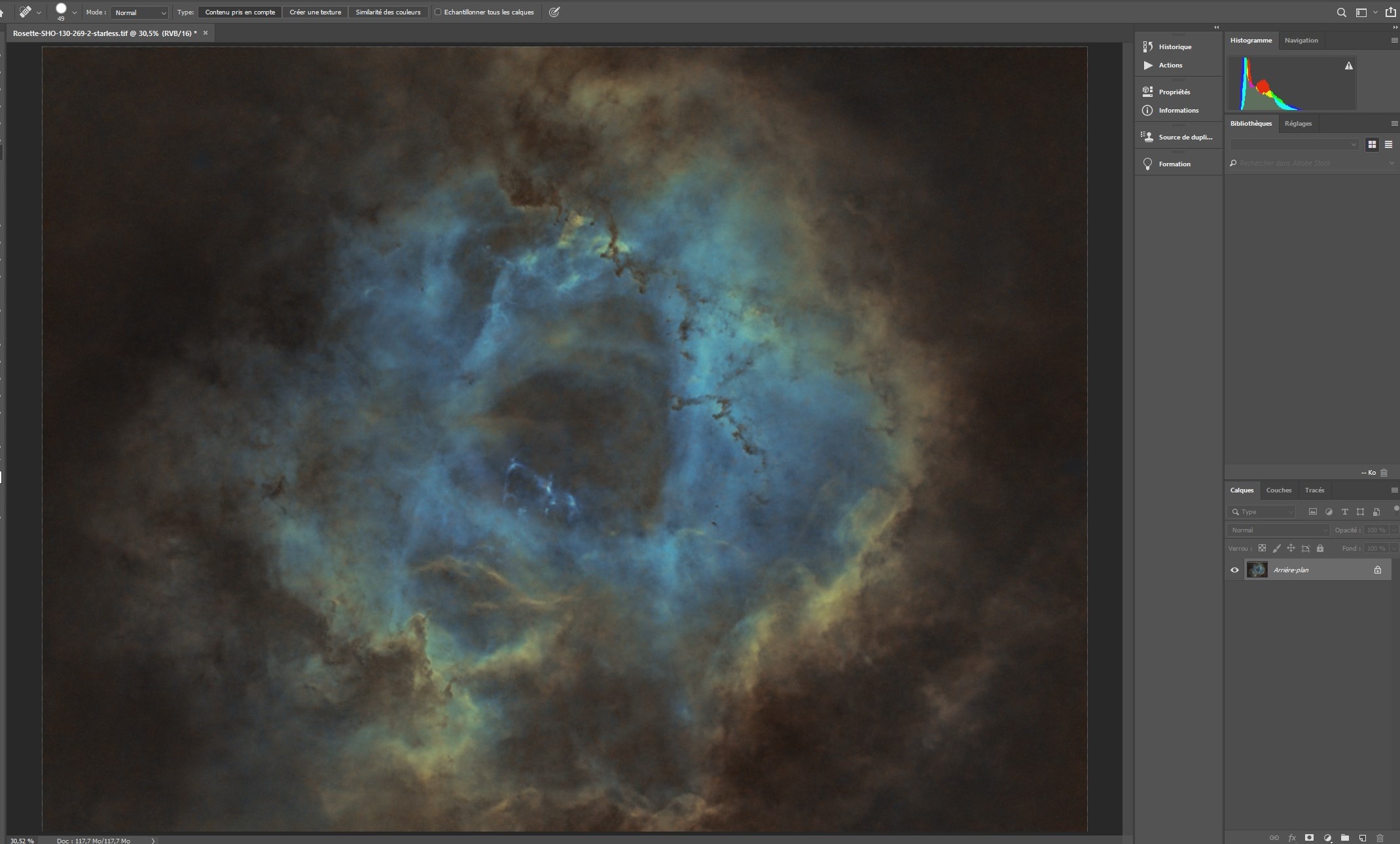This screenshot has width=1400, height=844.
Task: Click the Opacité value field
Action: pos(1376,530)
